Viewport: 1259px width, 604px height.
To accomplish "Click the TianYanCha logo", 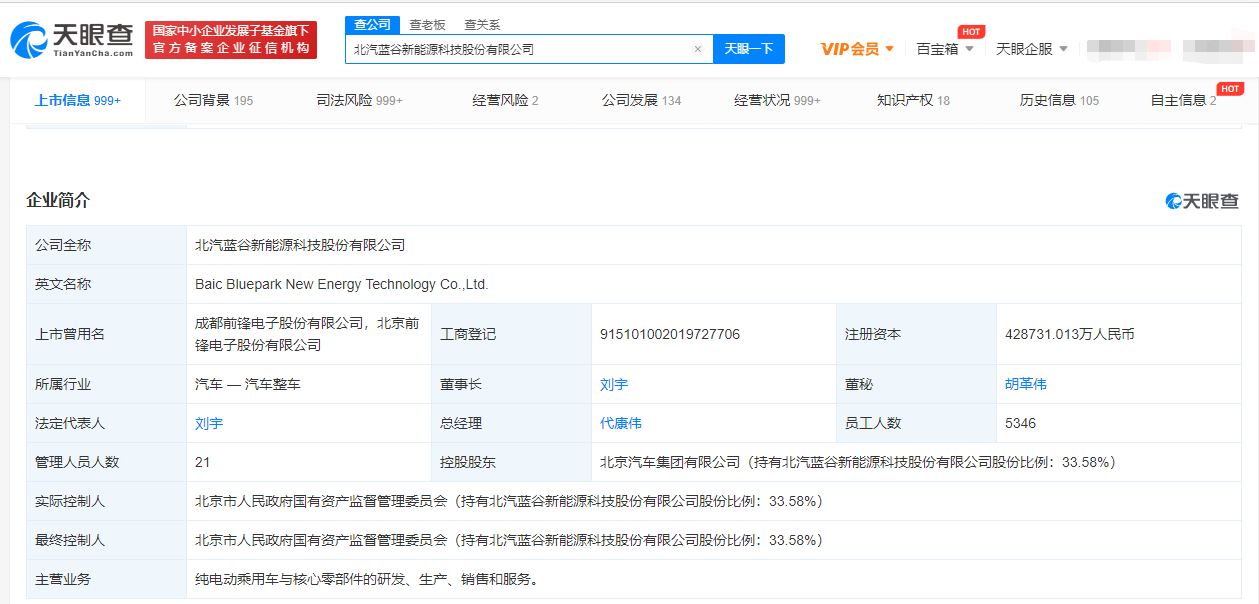I will click(71, 40).
